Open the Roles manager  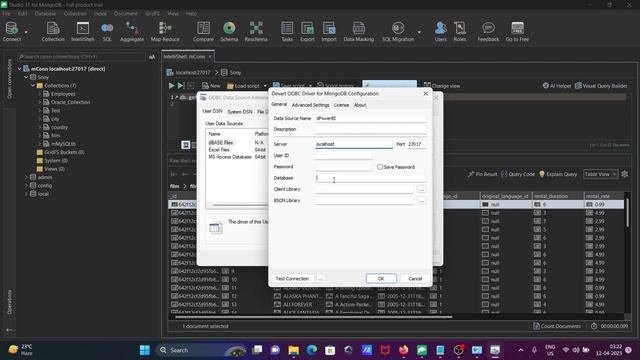(x=460, y=32)
